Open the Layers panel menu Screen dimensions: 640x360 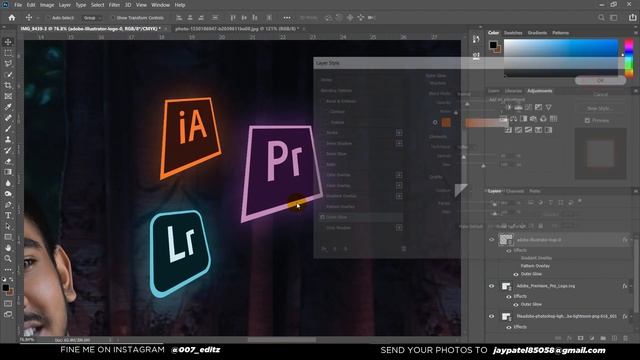click(636, 191)
